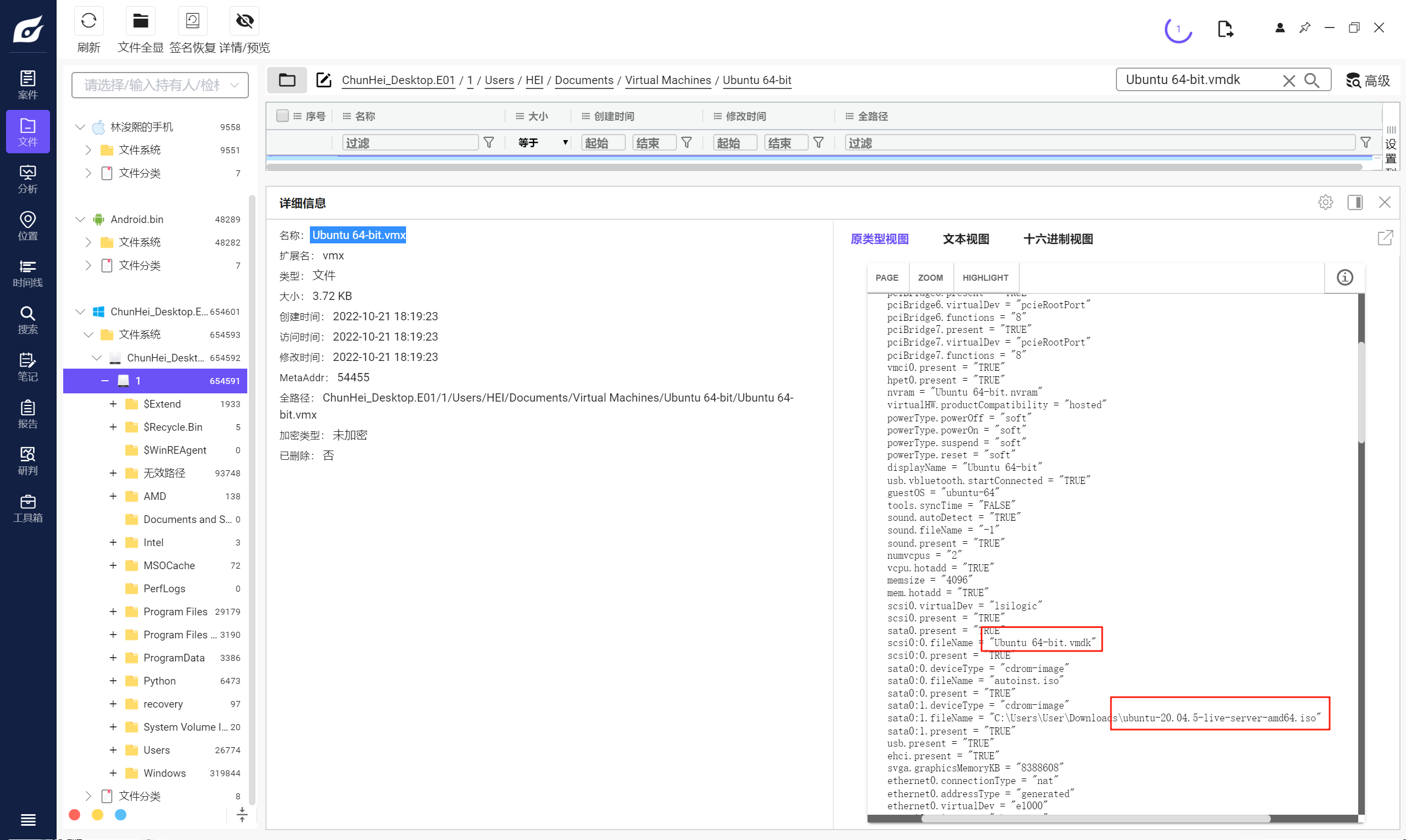Click the 刷新 refresh icon

pyautogui.click(x=88, y=21)
